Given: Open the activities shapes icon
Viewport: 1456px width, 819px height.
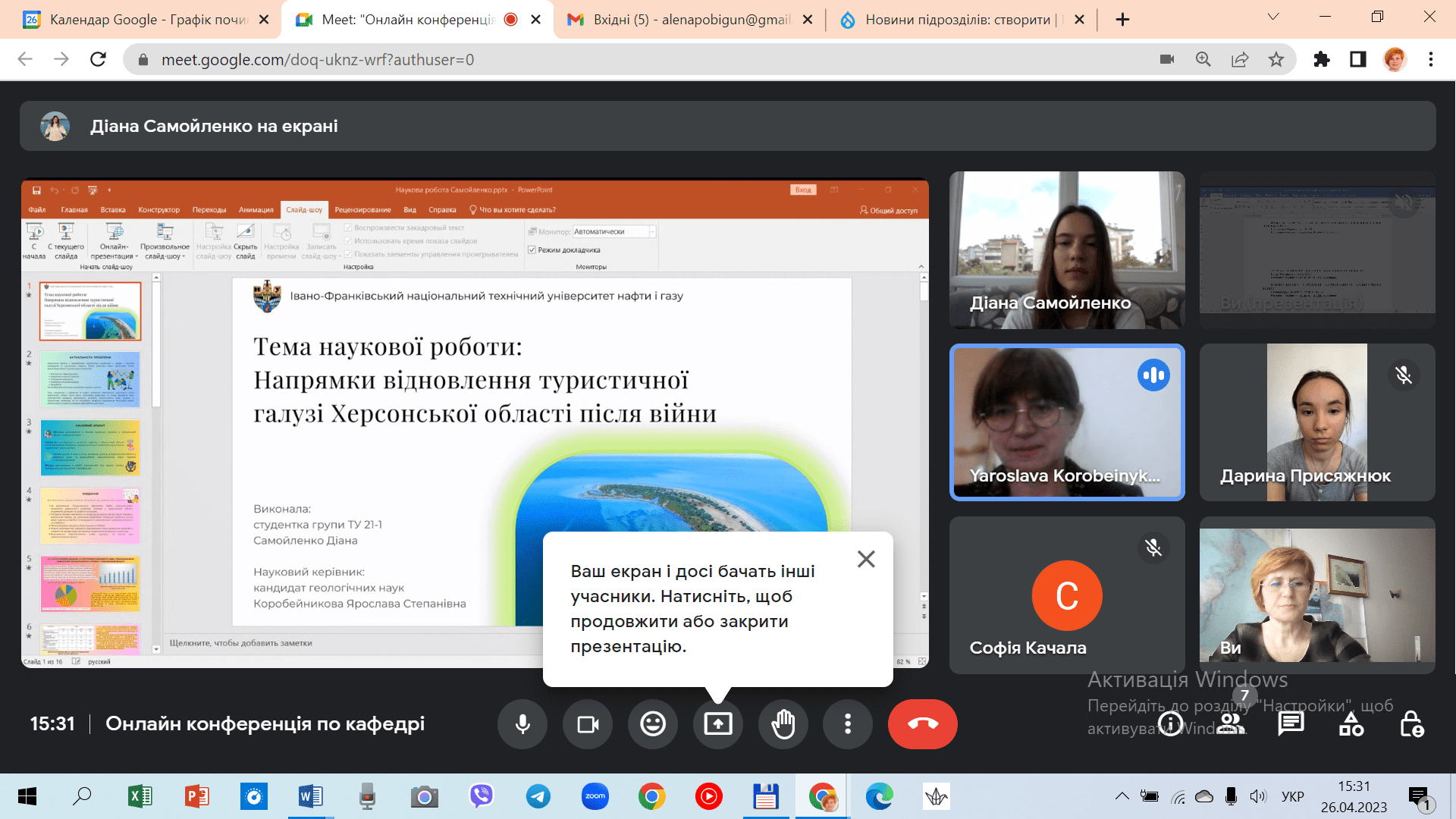Looking at the screenshot, I should (x=1351, y=724).
